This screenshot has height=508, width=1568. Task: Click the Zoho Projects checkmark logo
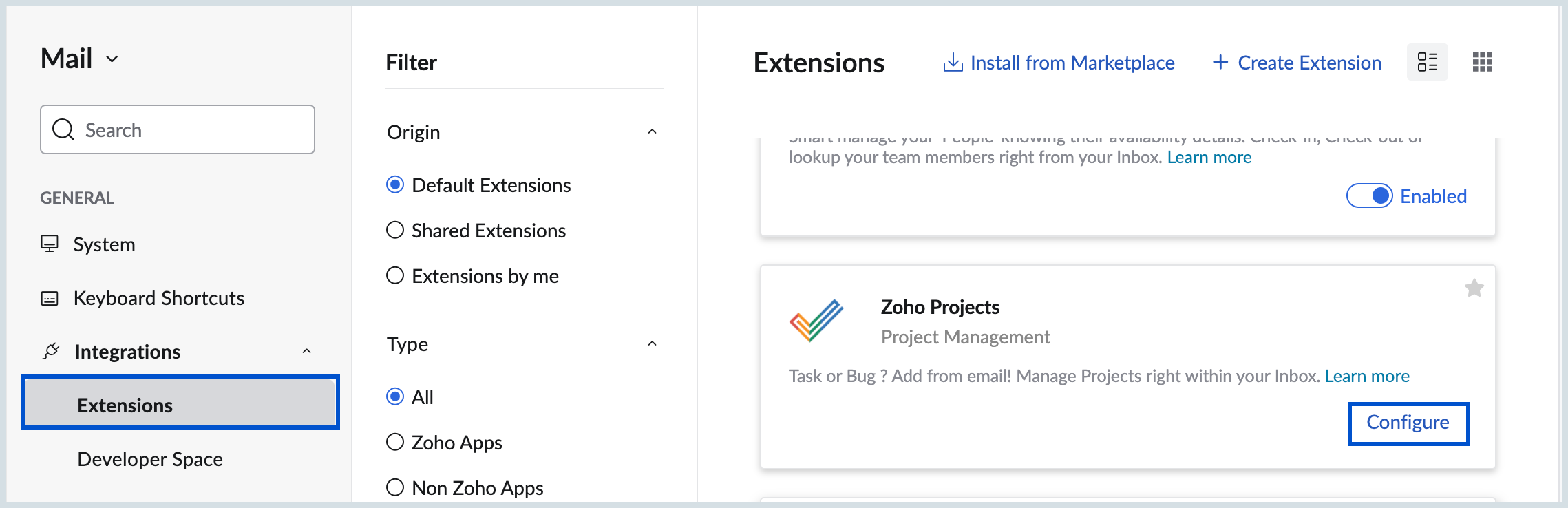click(x=816, y=321)
